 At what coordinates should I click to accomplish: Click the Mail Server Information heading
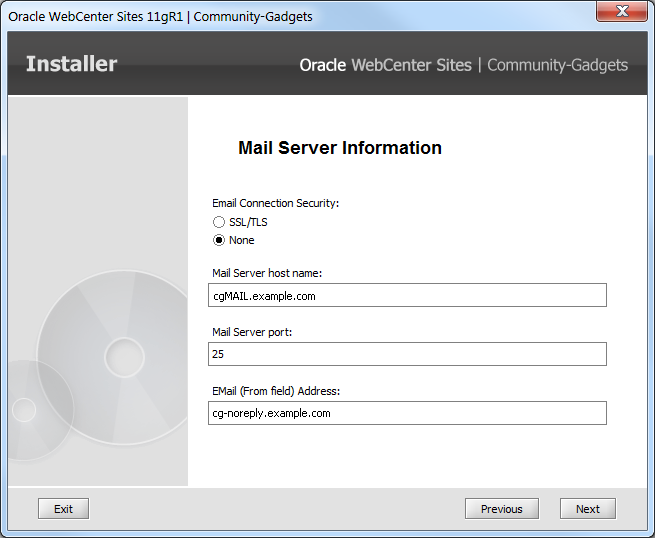click(340, 148)
